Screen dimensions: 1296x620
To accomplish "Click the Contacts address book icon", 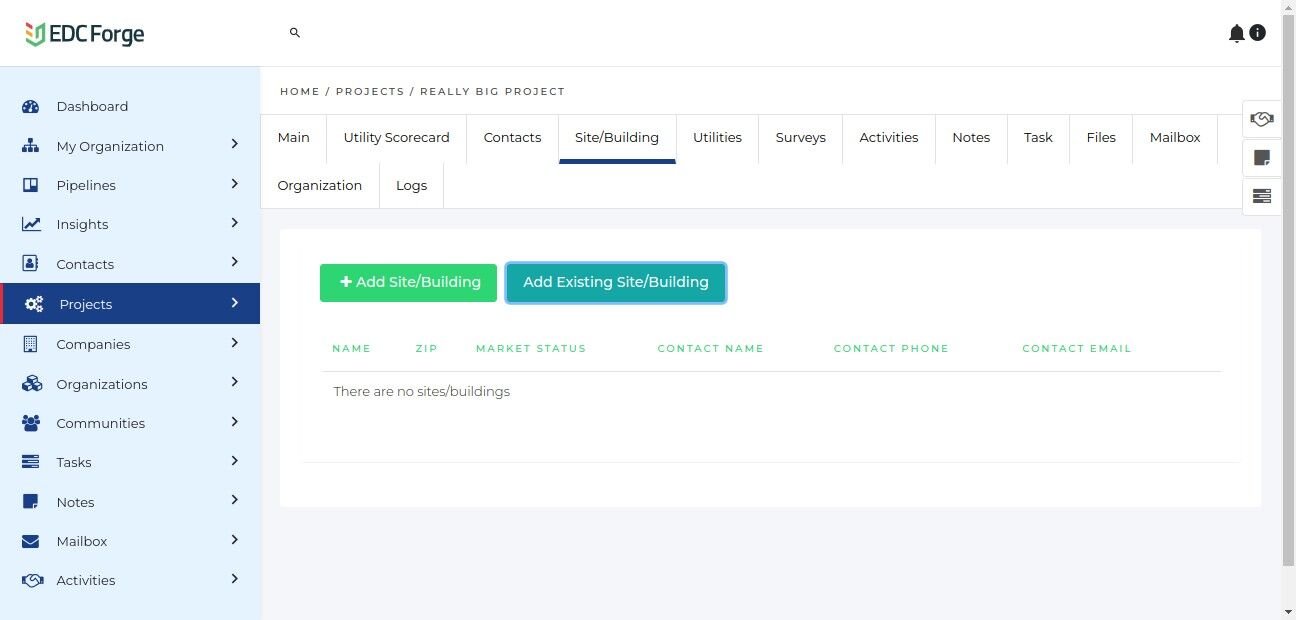I will 30,264.
